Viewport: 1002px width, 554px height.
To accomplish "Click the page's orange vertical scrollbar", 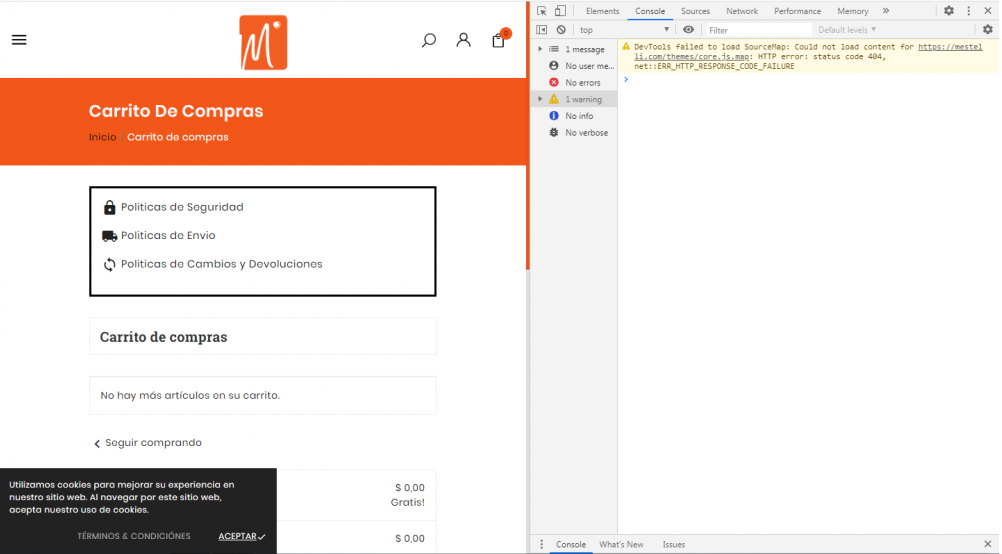I will point(528,135).
